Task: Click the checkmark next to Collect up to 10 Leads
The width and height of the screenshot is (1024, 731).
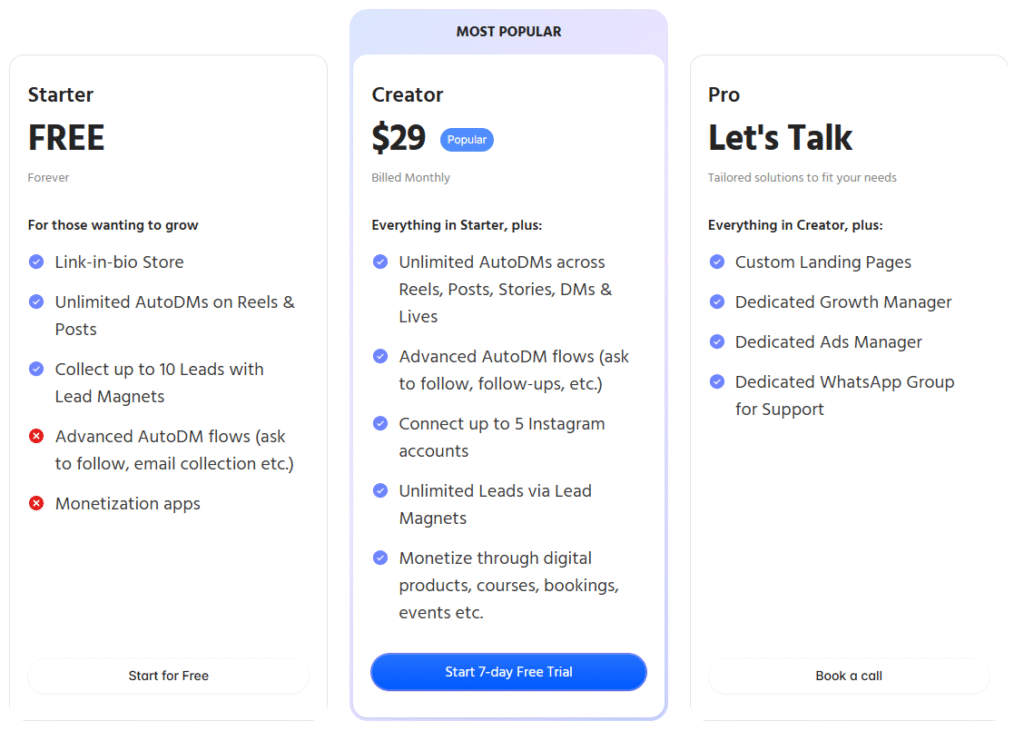Action: (36, 369)
